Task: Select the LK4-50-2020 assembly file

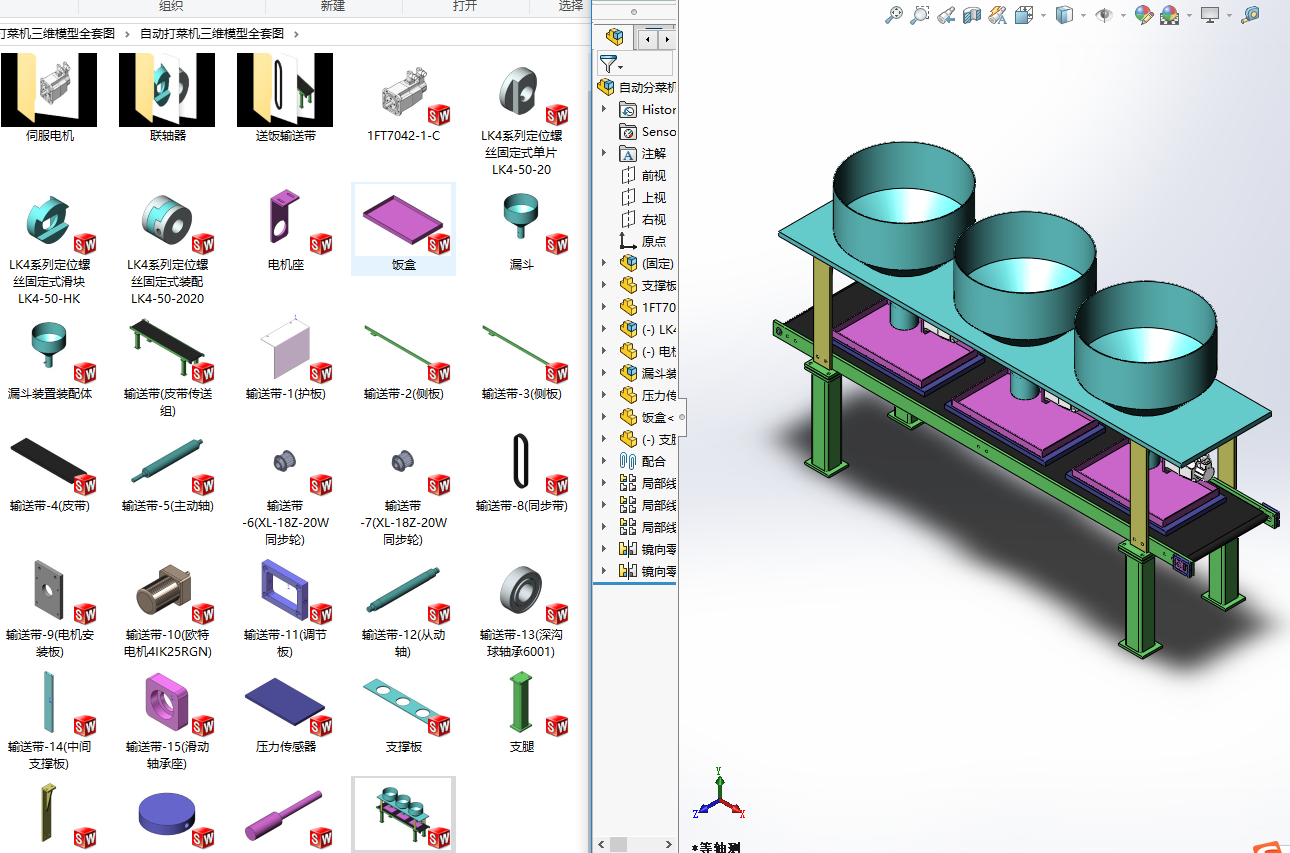Action: coord(168,250)
